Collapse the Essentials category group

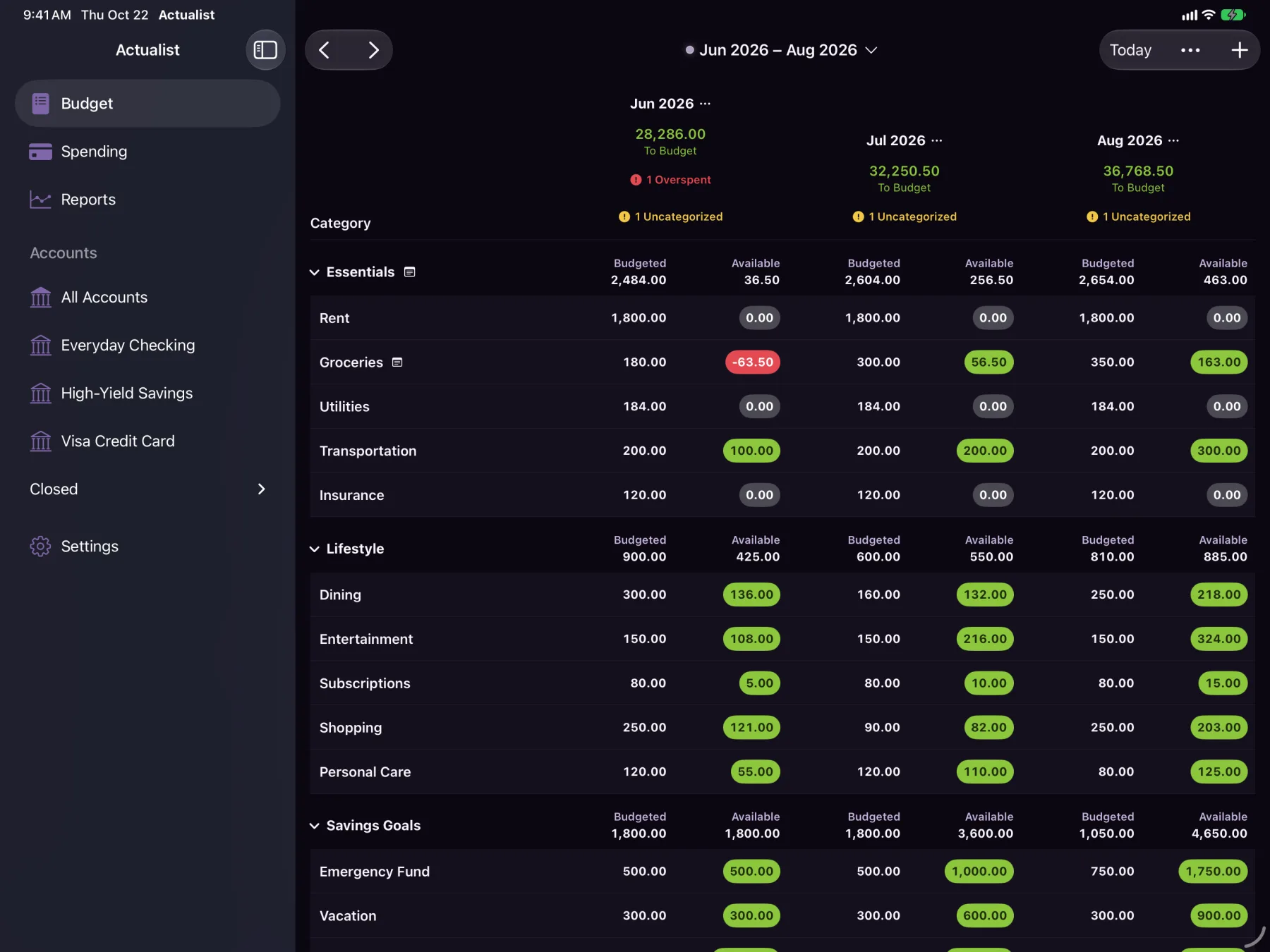click(315, 272)
